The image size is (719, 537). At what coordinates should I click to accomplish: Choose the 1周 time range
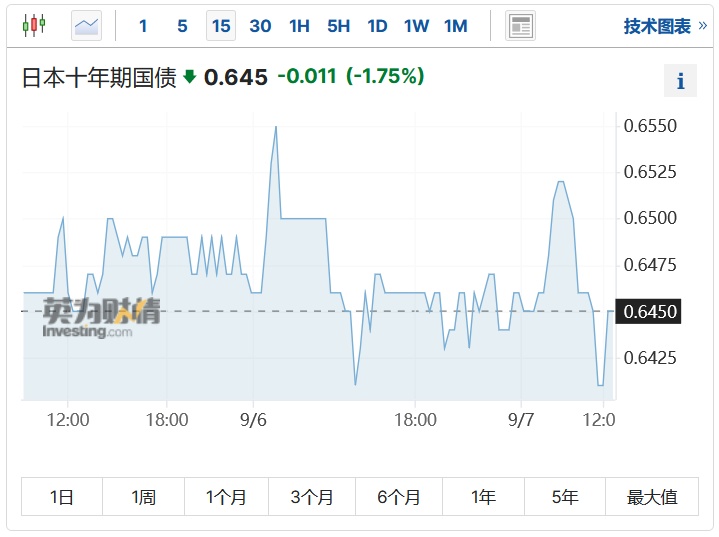[x=144, y=497]
